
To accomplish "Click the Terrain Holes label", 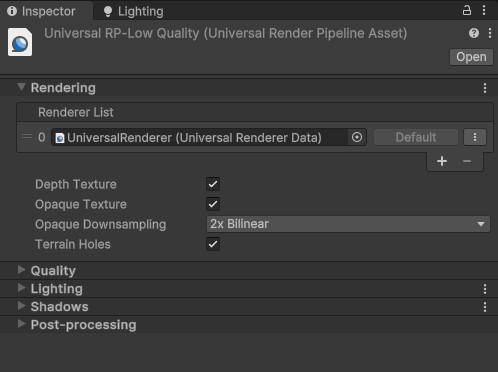I will coord(73,244).
